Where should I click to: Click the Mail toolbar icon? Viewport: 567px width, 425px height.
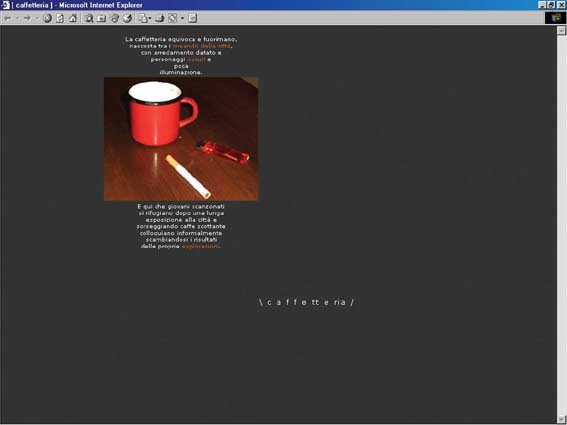click(x=143, y=18)
